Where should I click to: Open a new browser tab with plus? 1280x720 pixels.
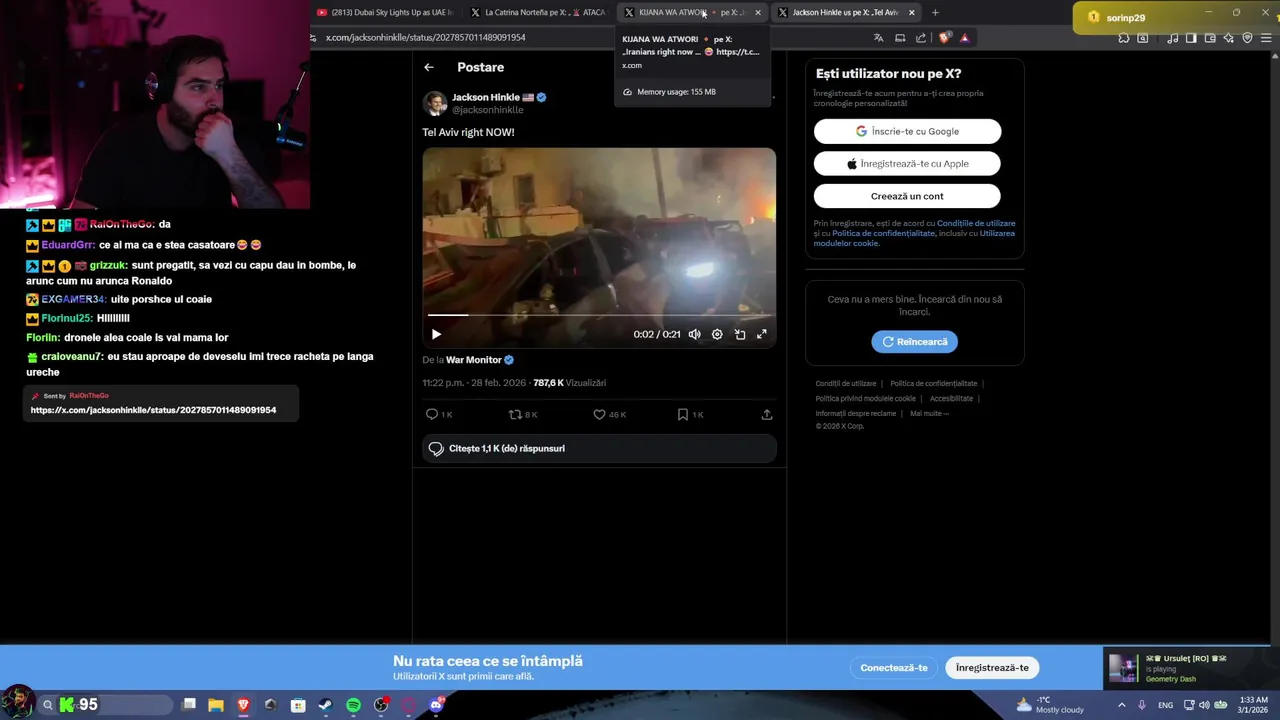935,13
